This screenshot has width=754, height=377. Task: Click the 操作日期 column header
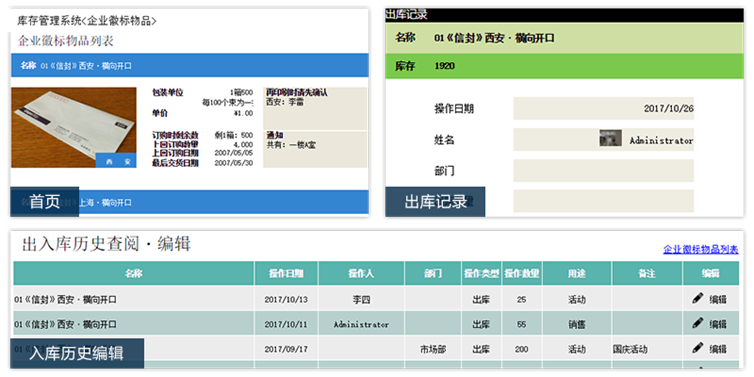286,274
